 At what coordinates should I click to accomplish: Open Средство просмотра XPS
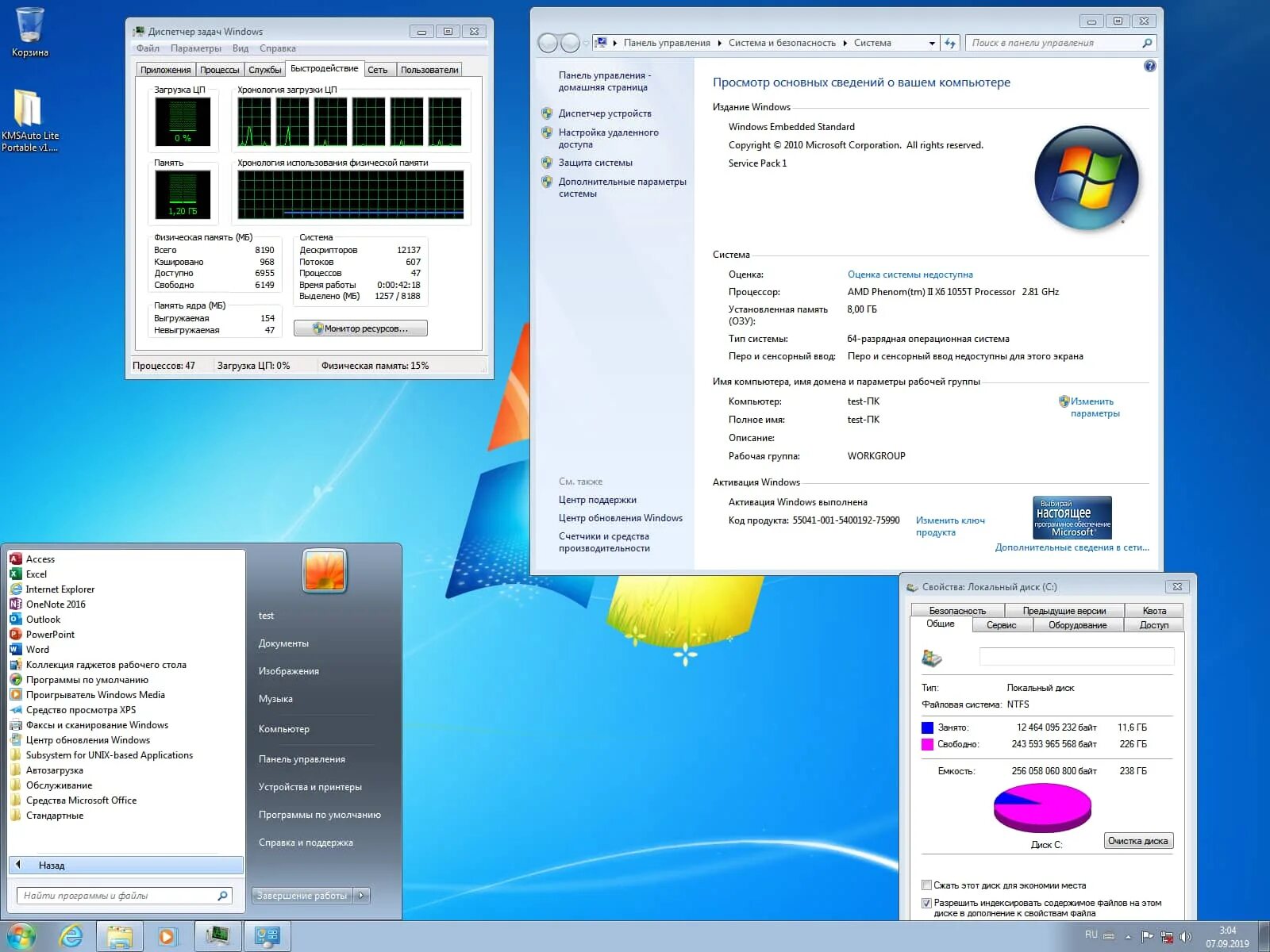tap(80, 710)
